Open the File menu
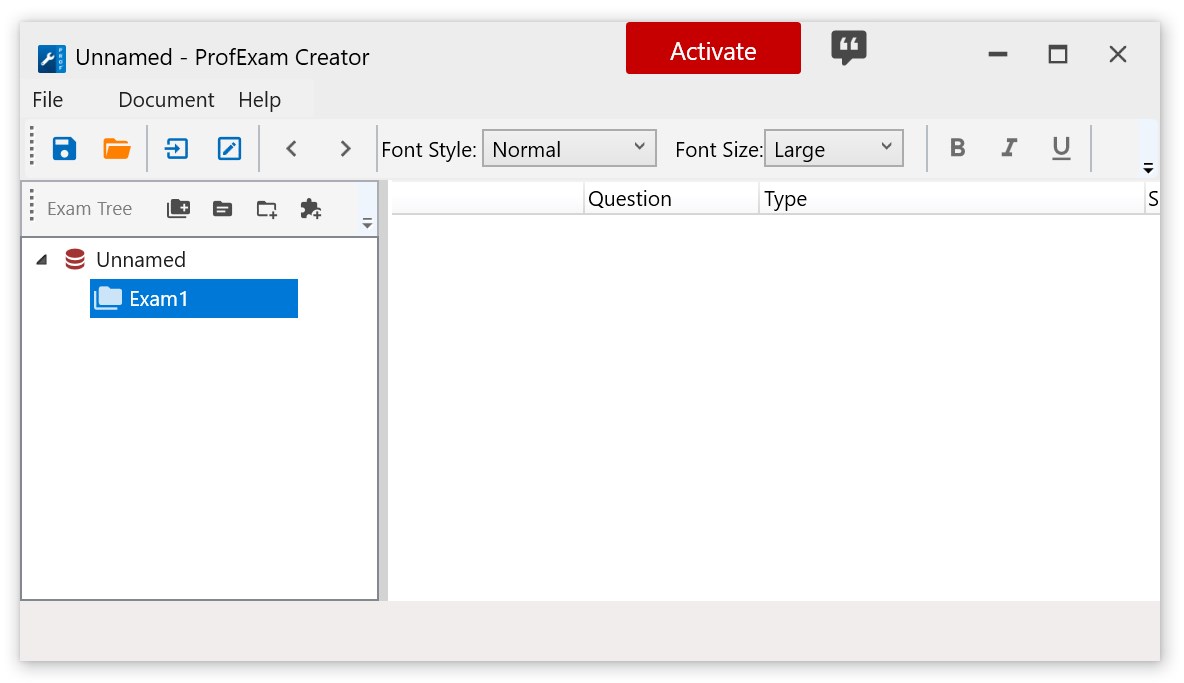 click(47, 100)
